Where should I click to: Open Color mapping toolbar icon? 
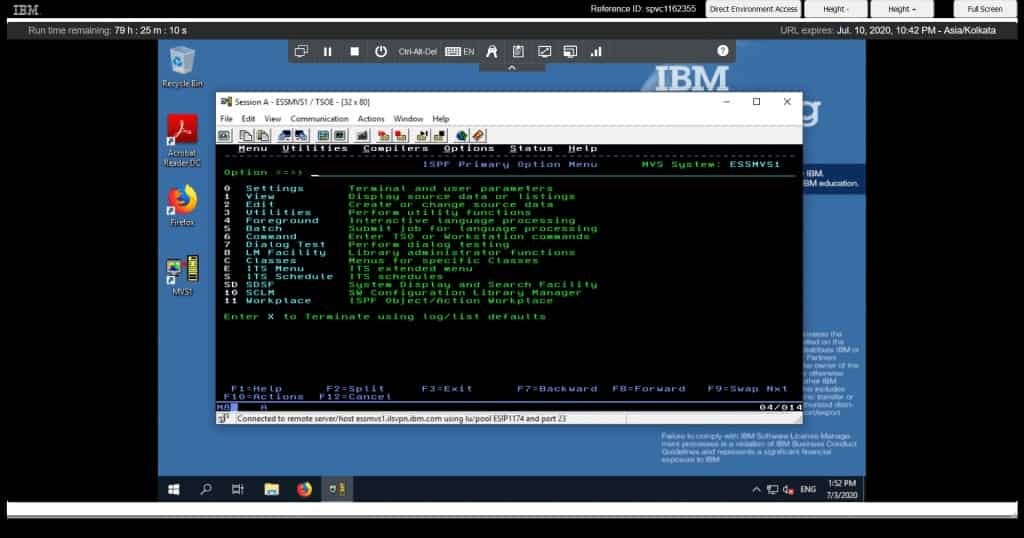click(x=340, y=135)
